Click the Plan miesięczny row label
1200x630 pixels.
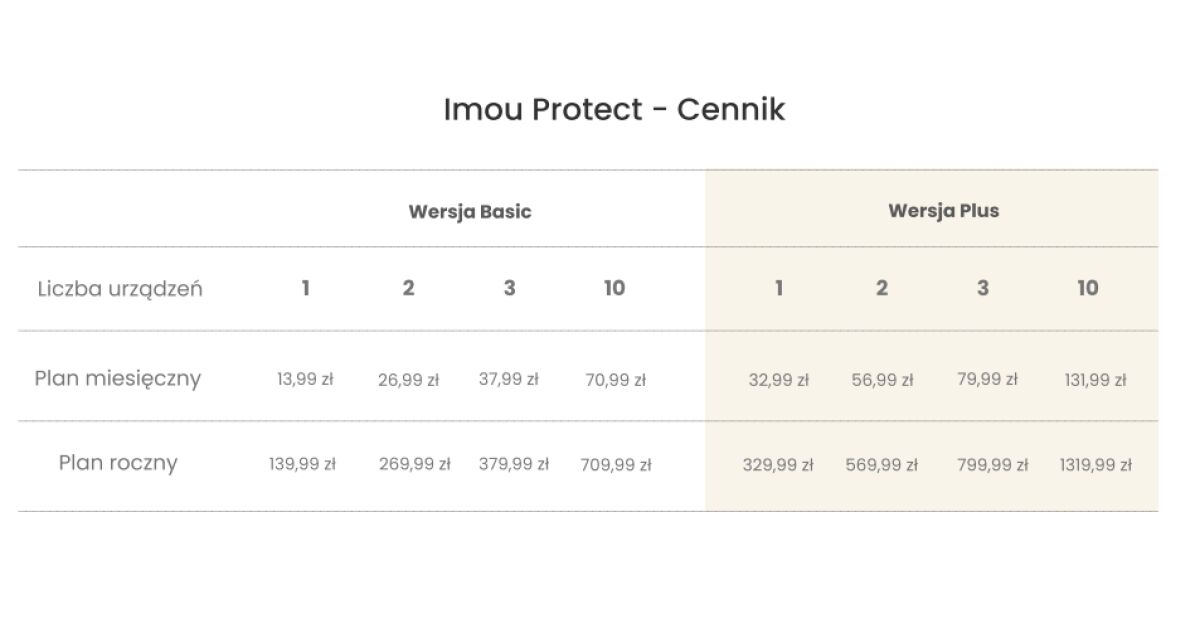pyautogui.click(x=118, y=378)
